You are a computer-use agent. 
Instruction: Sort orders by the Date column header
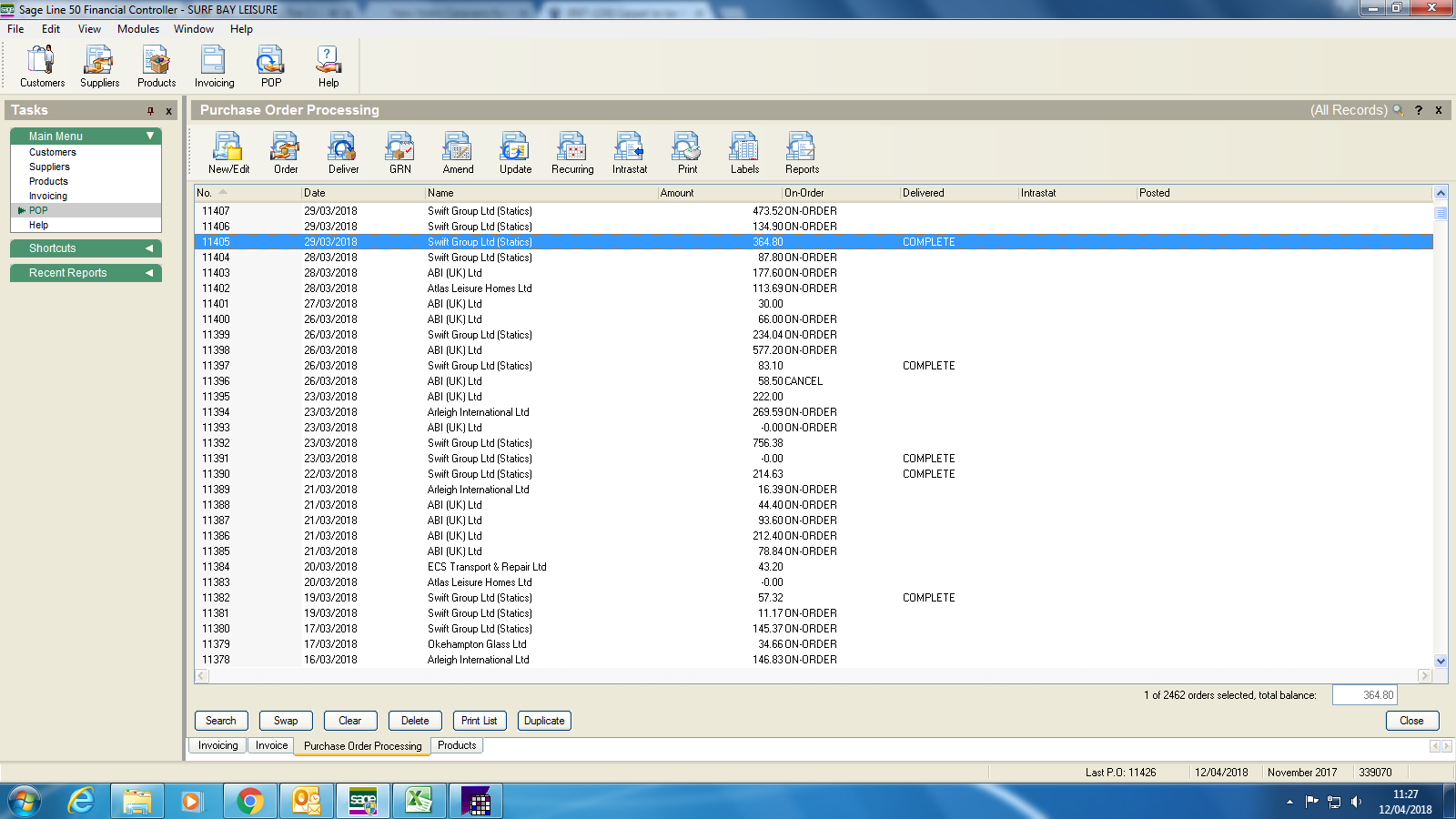point(362,193)
